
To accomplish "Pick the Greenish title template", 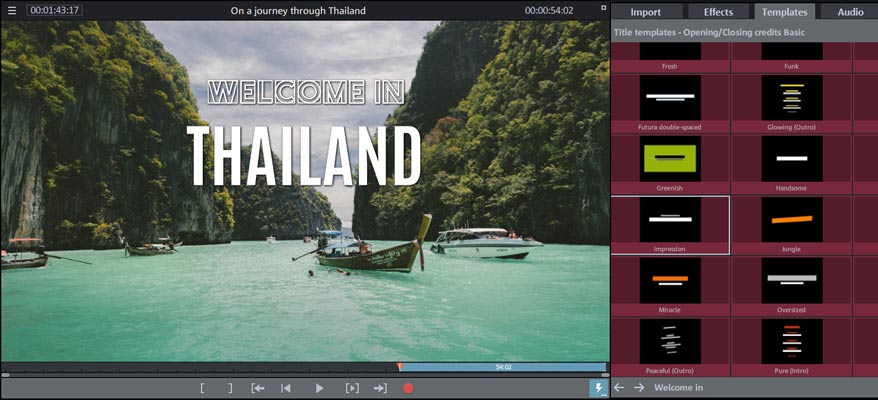I will (670, 164).
